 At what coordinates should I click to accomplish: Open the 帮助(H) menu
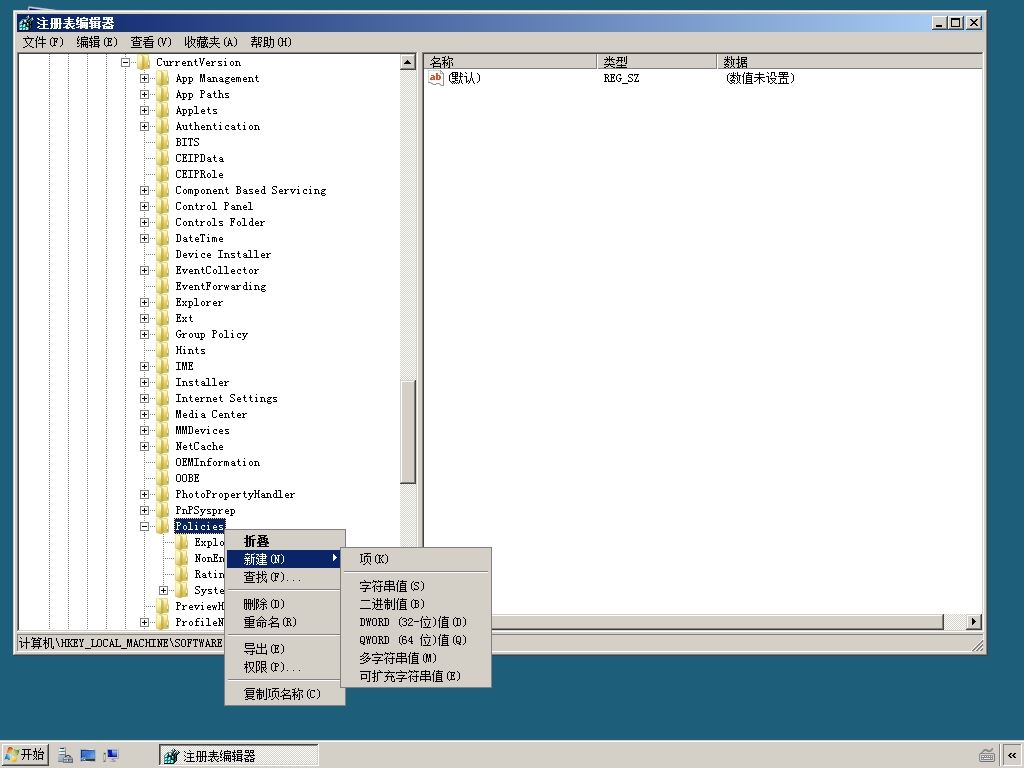(271, 42)
